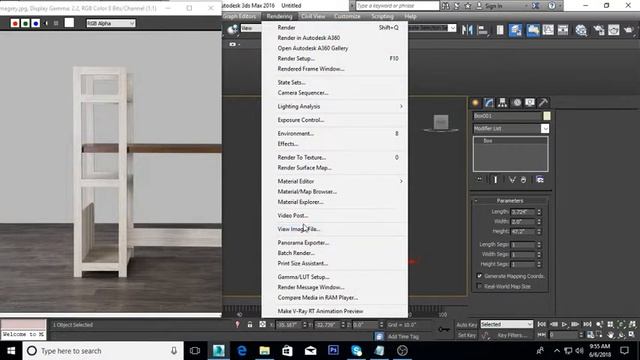The width and height of the screenshot is (640, 360).
Task: Open the View reference coordinate dropdown
Action: [x=251, y=28]
